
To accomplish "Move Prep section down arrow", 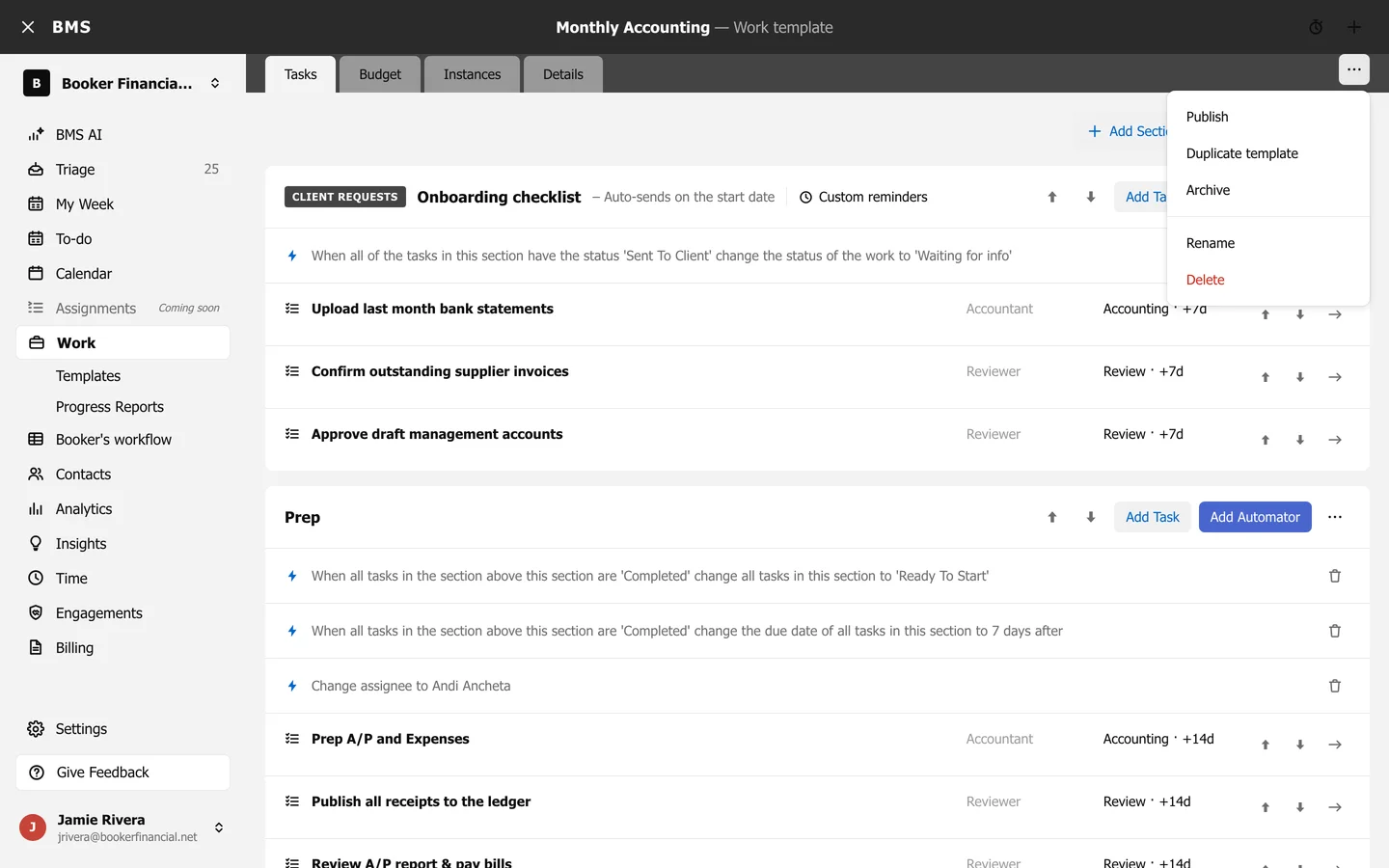I will (1091, 517).
